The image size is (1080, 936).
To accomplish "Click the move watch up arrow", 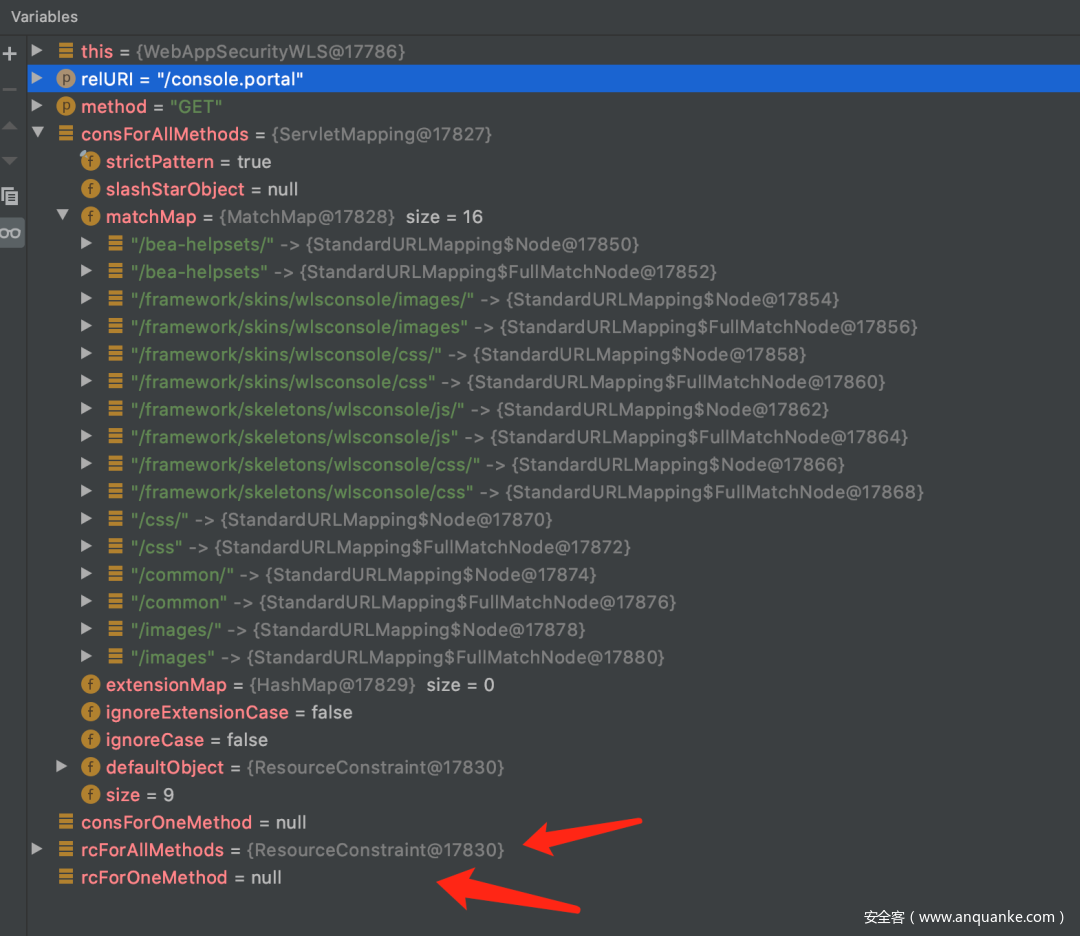I will pyautogui.click(x=10, y=126).
